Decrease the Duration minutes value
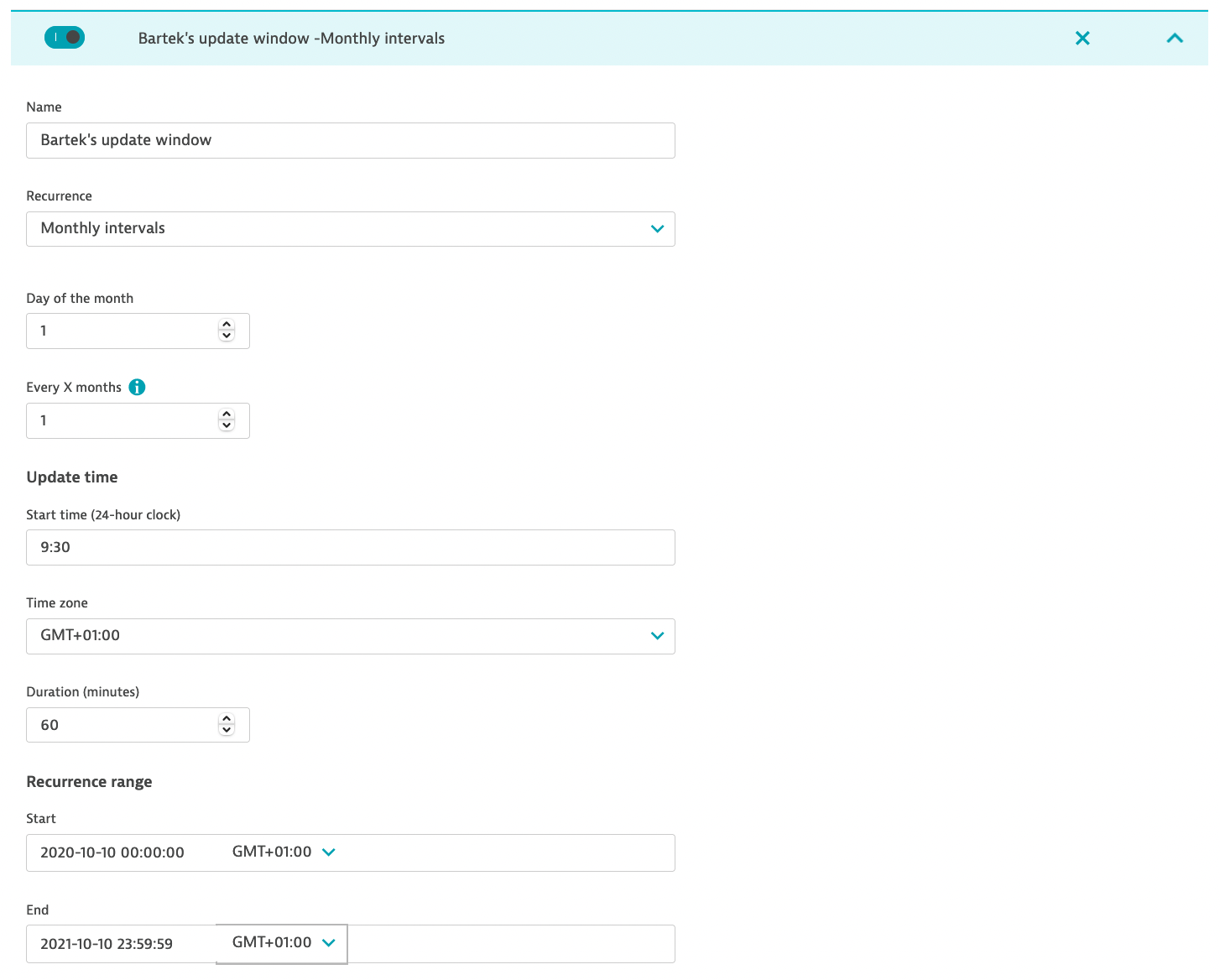Screen dimensions: 1220x980 point(227,730)
